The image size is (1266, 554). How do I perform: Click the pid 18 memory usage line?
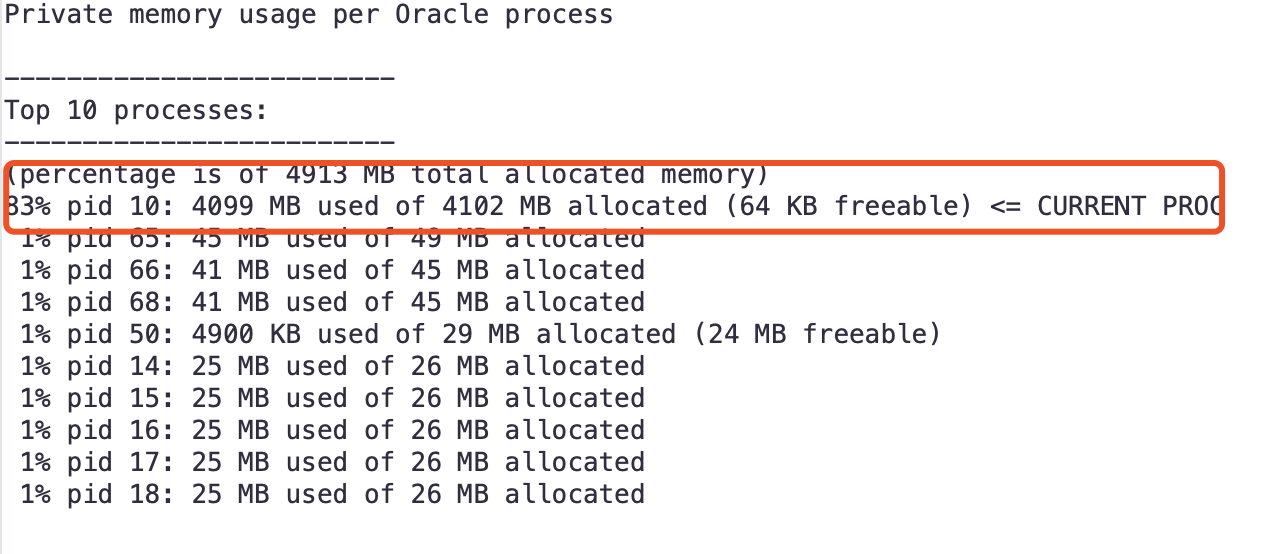tap(332, 495)
